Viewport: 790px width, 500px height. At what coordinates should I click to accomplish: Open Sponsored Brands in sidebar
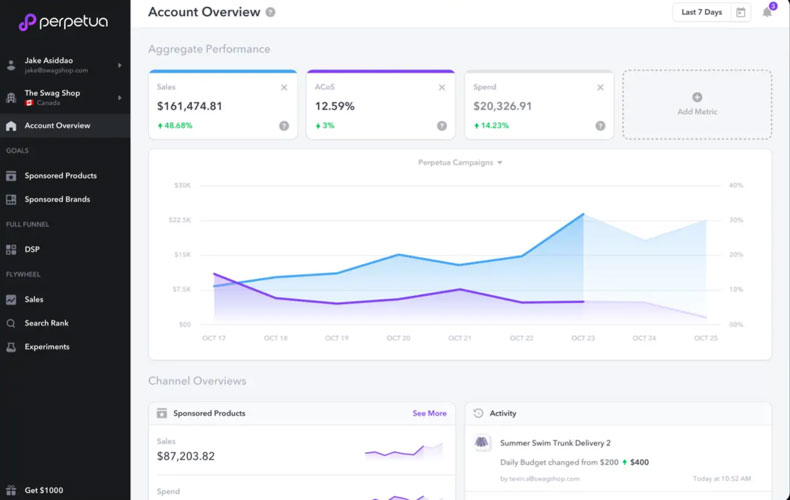point(57,199)
